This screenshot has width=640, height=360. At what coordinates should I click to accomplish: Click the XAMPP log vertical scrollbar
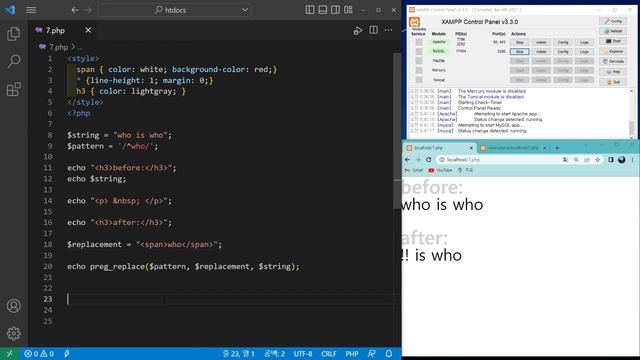pos(632,113)
